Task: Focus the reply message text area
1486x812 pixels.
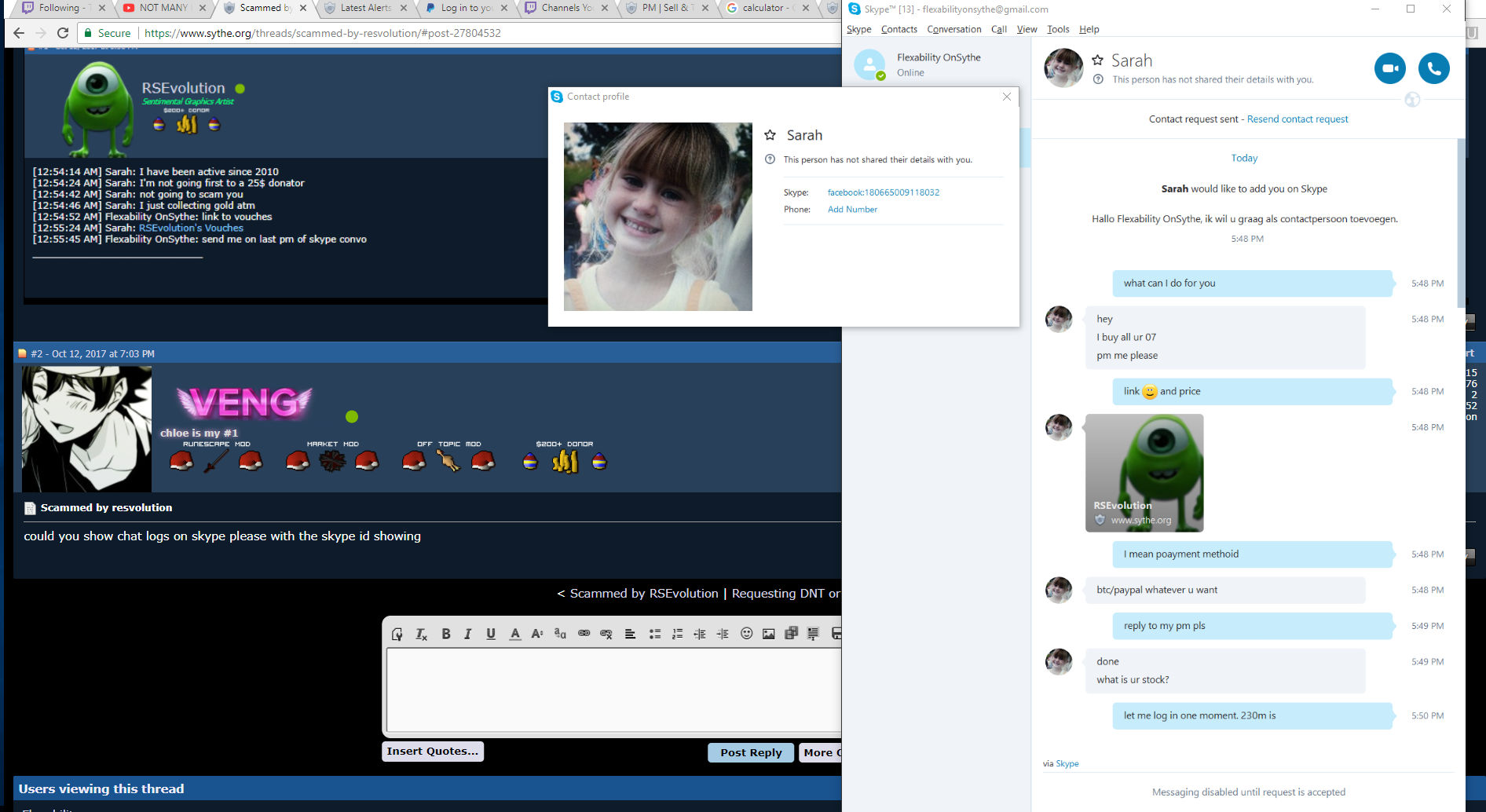Action: click(614, 690)
